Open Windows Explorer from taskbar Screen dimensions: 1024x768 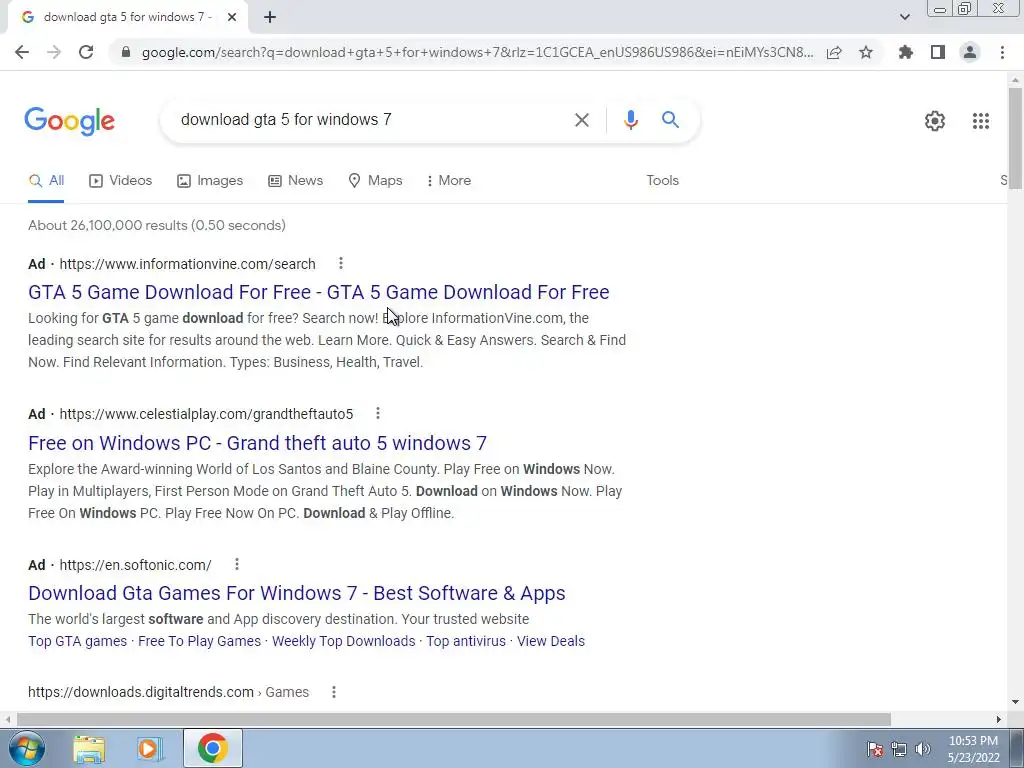89,748
